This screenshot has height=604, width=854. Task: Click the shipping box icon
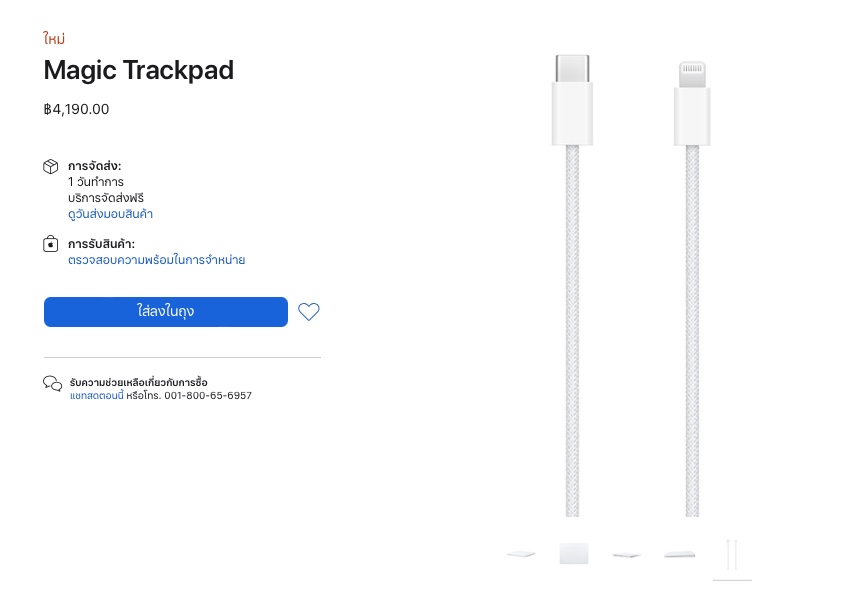51,167
